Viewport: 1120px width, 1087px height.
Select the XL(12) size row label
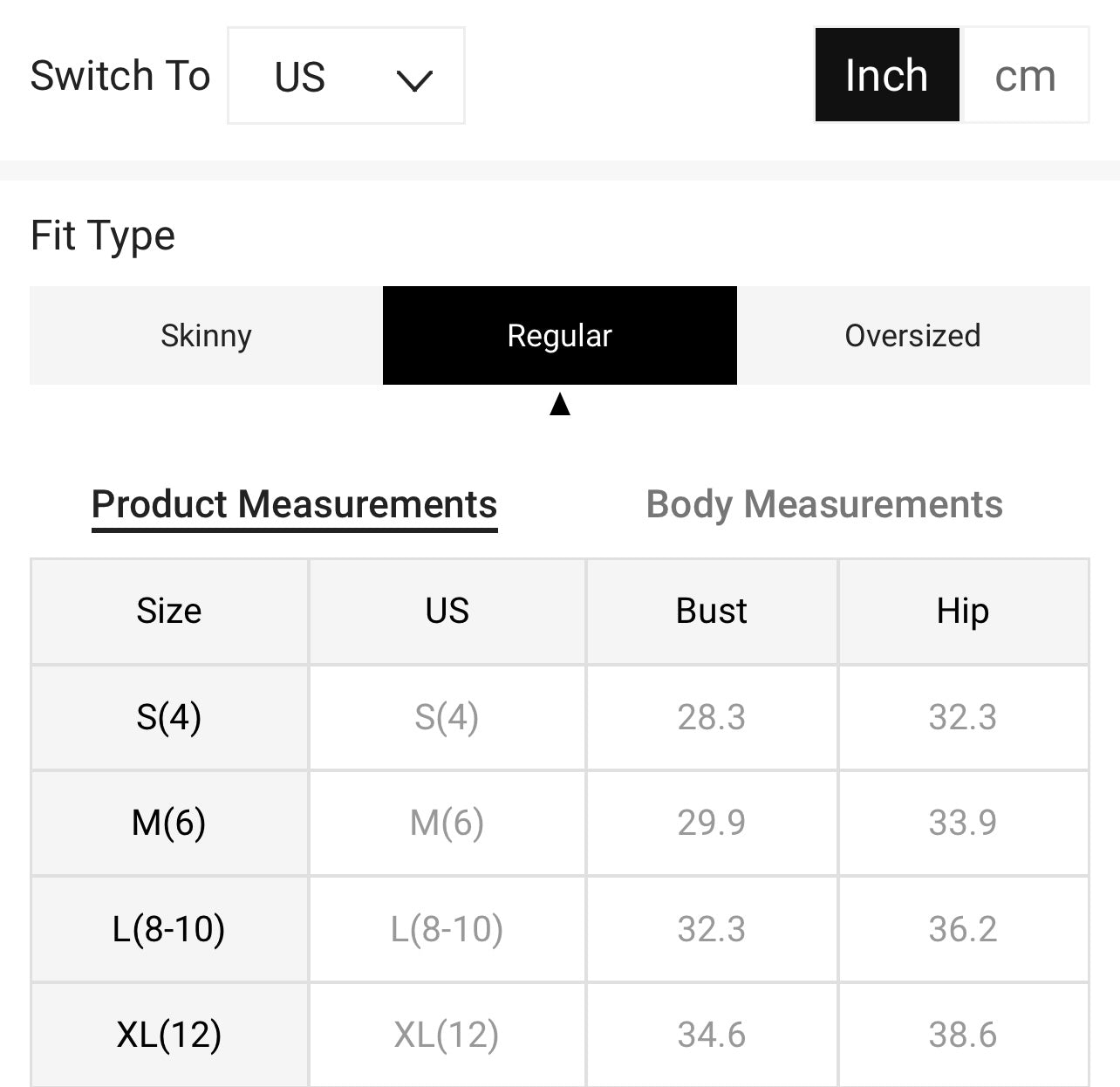tap(169, 1035)
